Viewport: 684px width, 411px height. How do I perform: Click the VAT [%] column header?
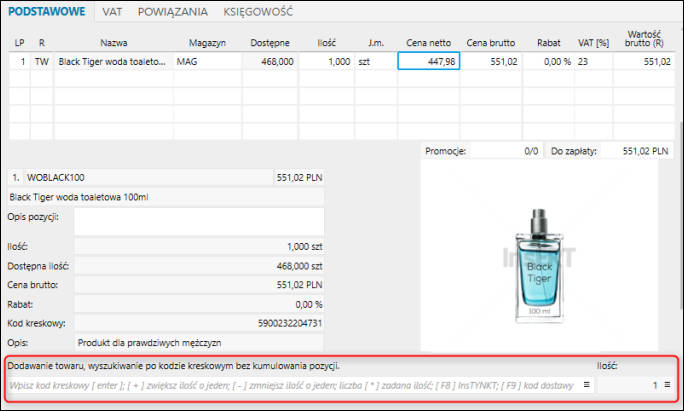tap(594, 43)
